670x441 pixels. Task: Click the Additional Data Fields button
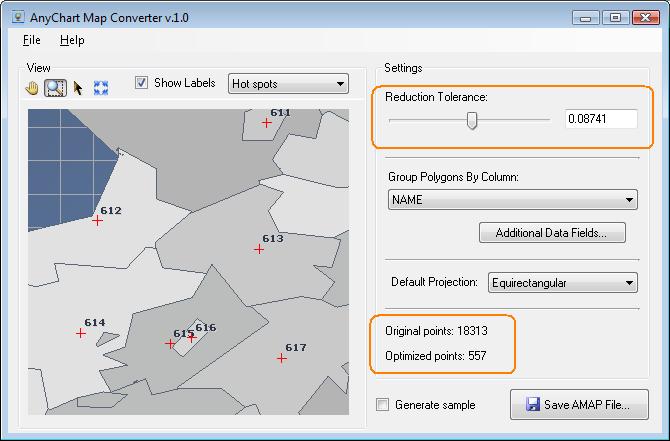click(x=559, y=233)
